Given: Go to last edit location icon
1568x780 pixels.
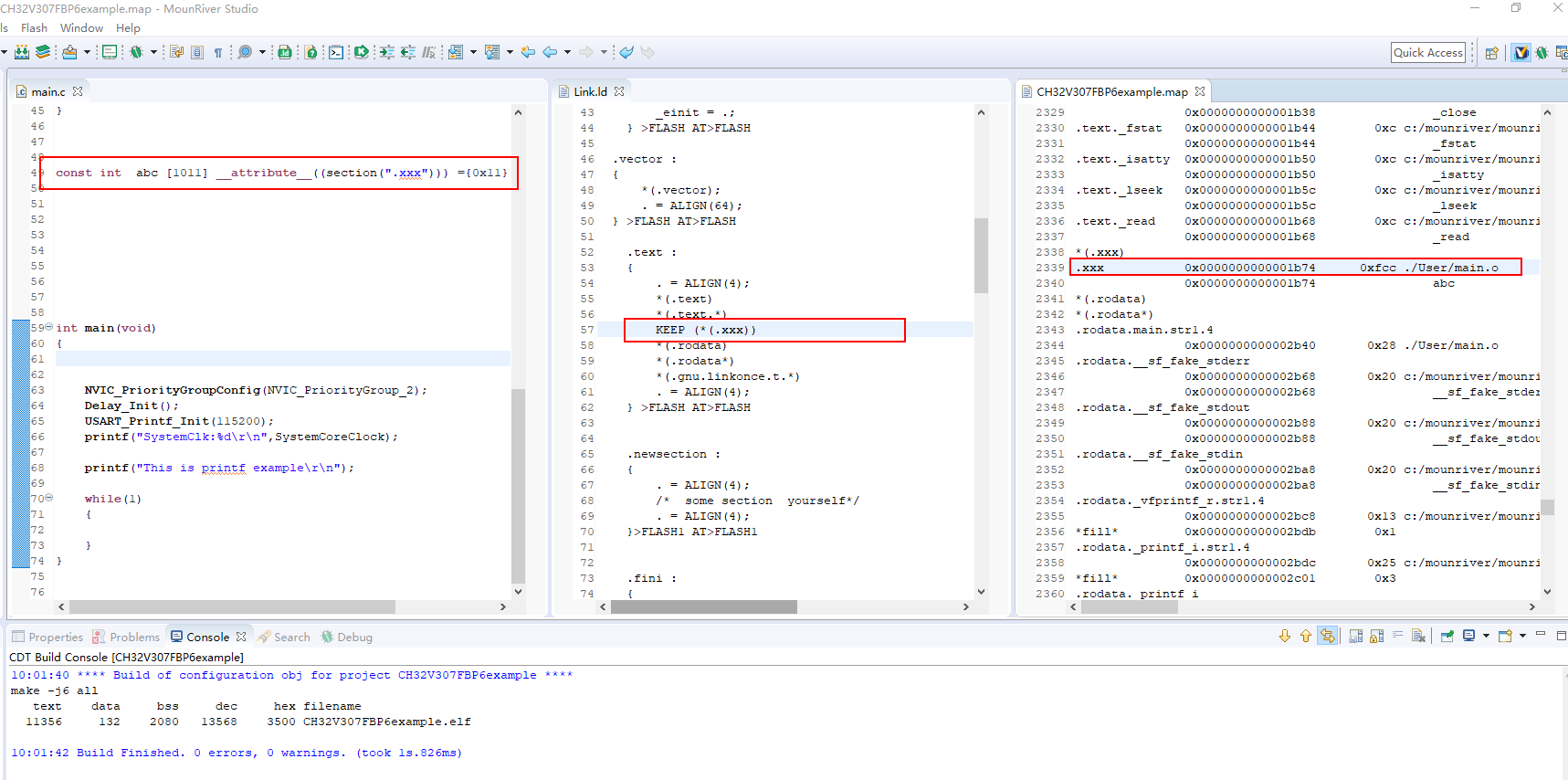Looking at the screenshot, I should pos(528,52).
